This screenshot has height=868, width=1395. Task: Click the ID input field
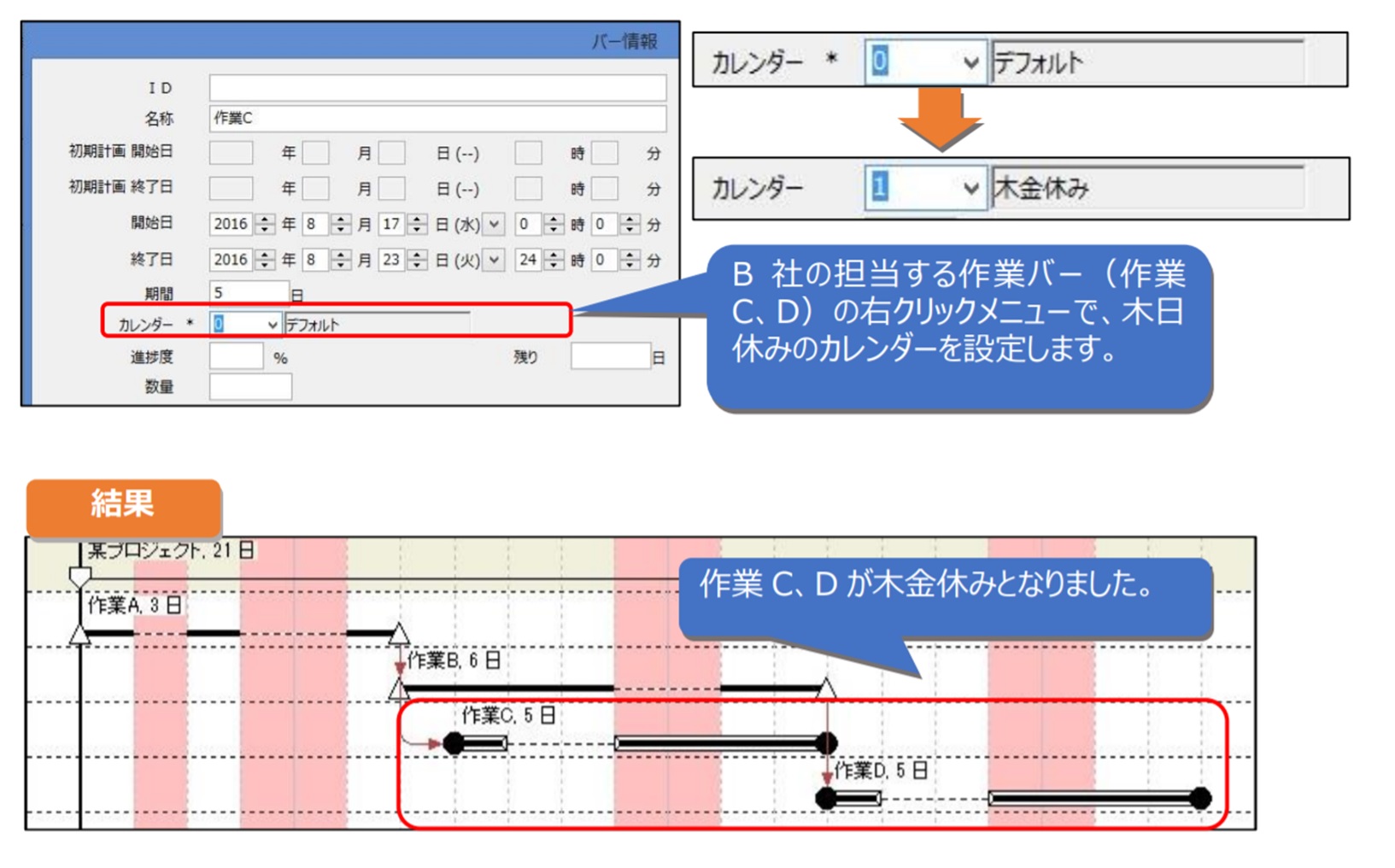tap(437, 87)
